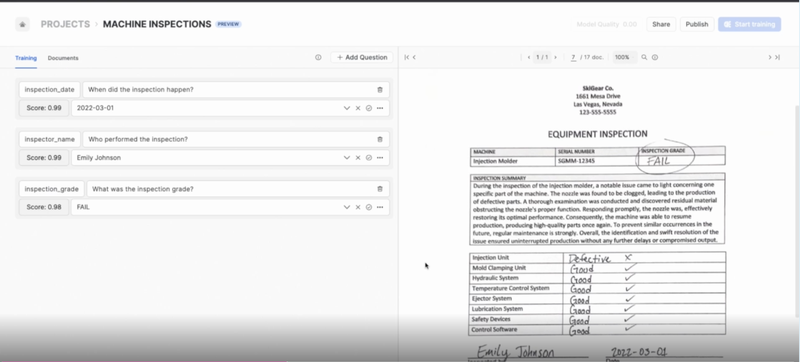Click the Model Quality 0.00 label

[607, 24]
